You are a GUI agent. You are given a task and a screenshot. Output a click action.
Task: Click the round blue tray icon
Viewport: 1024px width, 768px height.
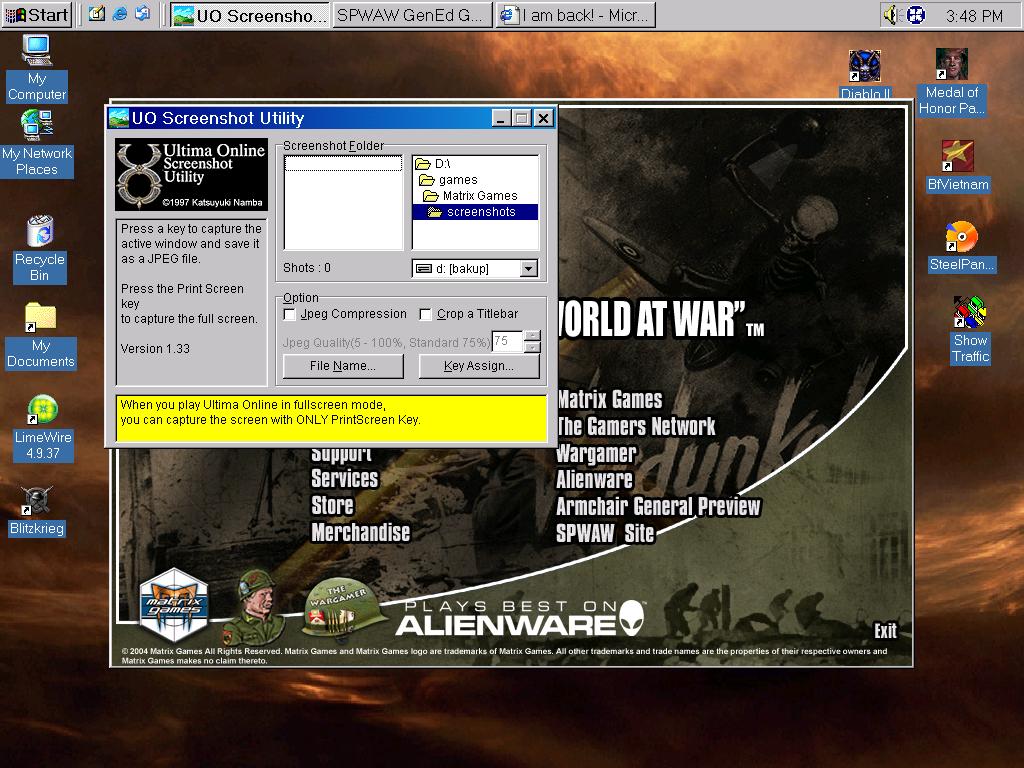[x=916, y=14]
